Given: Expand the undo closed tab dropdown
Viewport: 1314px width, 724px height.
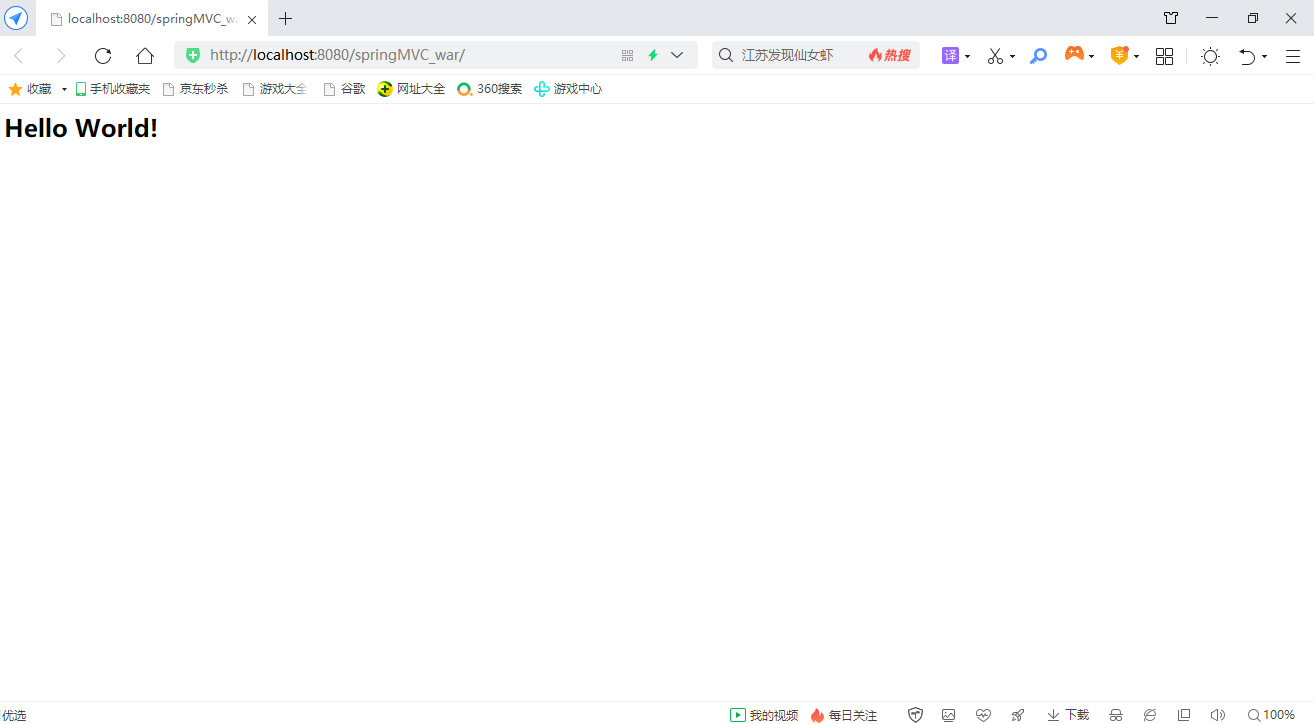Looking at the screenshot, I should click(1264, 57).
